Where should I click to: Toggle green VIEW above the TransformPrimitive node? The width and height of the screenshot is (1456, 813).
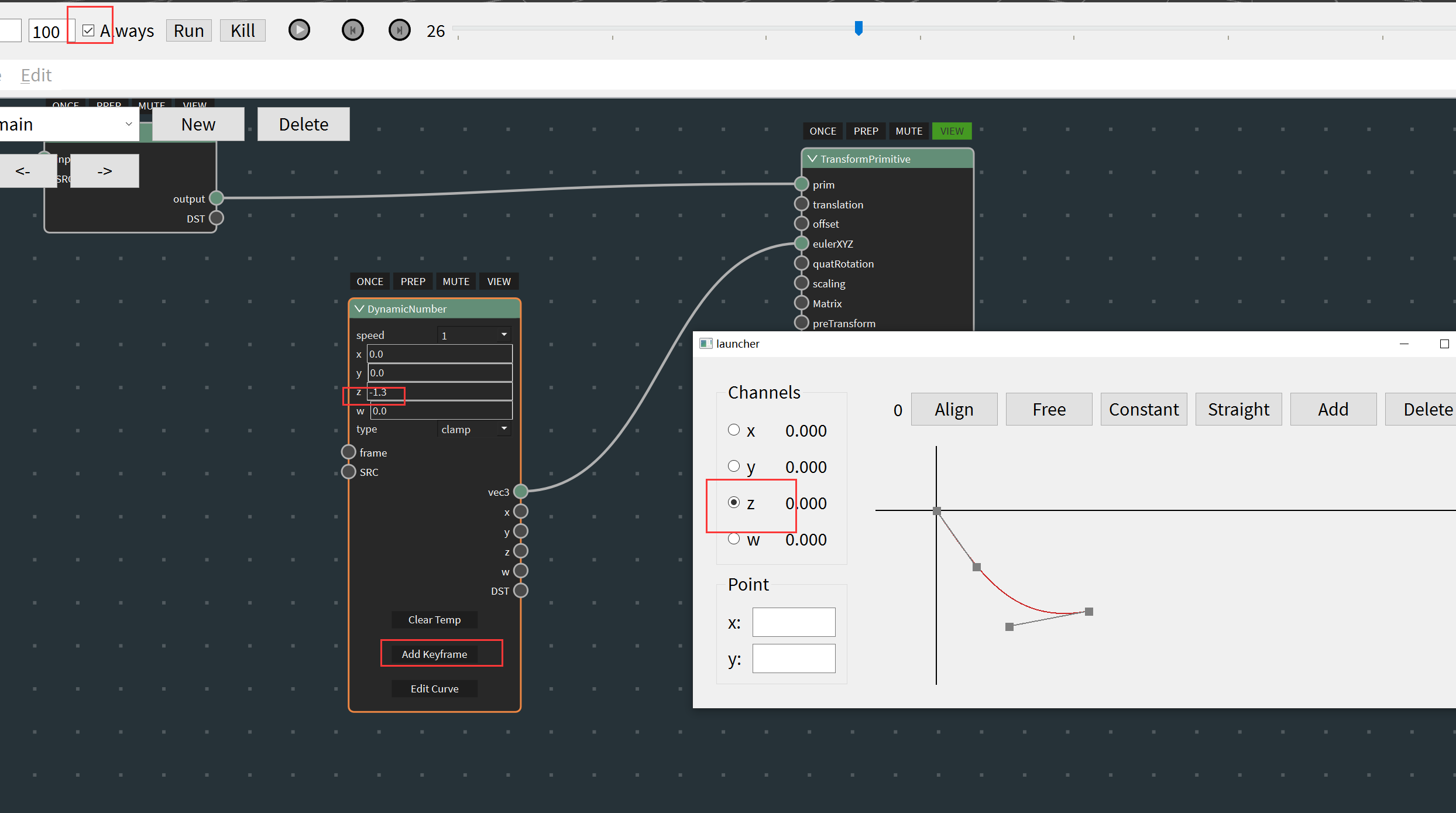(x=952, y=131)
